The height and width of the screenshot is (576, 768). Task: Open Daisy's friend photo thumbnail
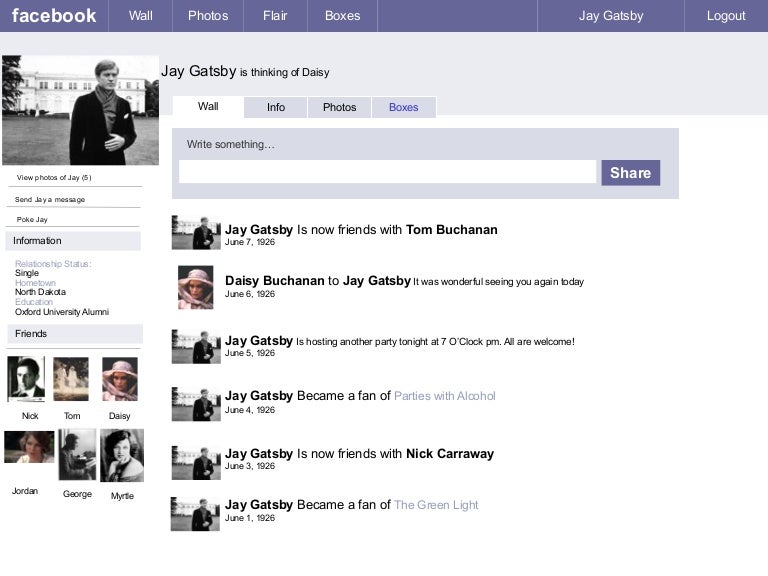point(120,379)
